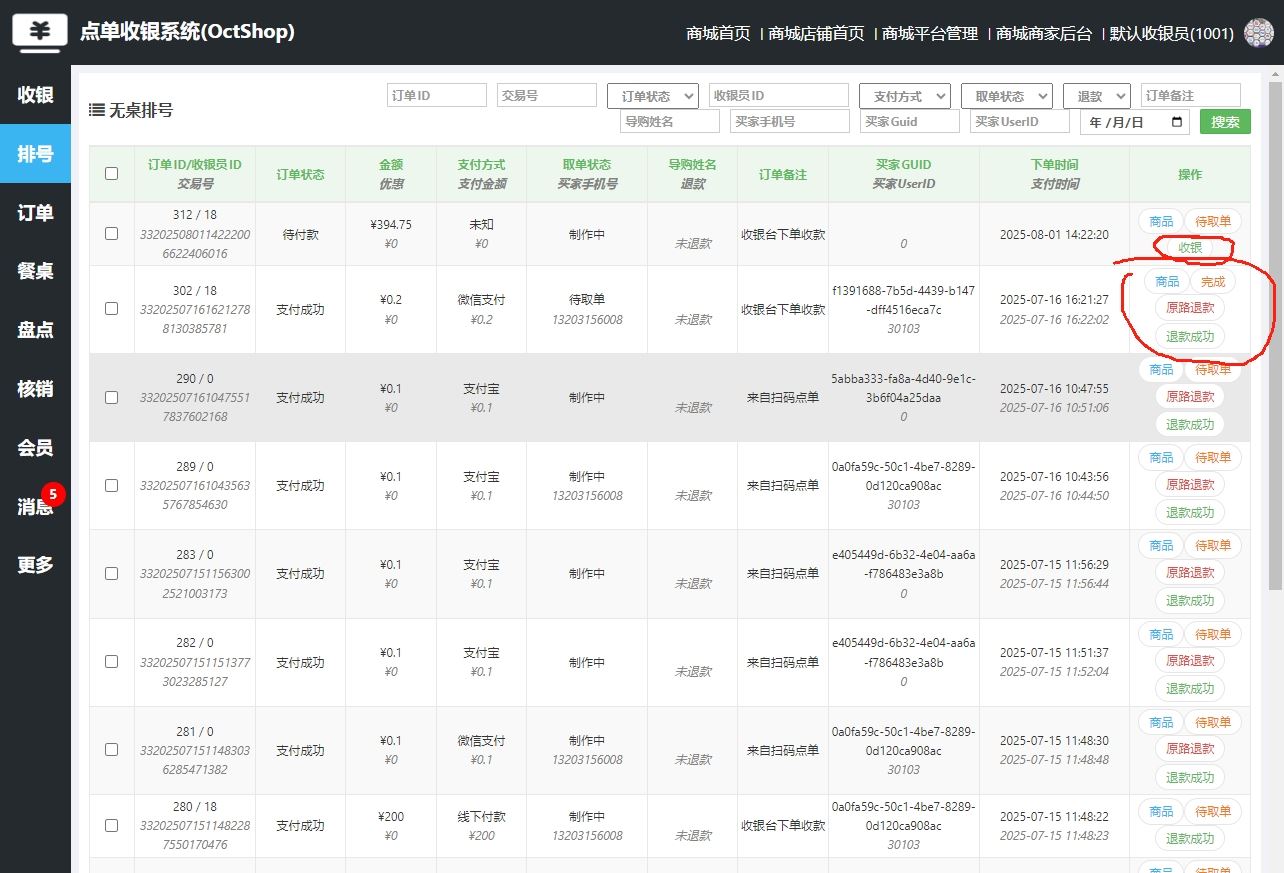The height and width of the screenshot is (873, 1284).
Task: Click the 订单ID search field
Action: tap(437, 95)
